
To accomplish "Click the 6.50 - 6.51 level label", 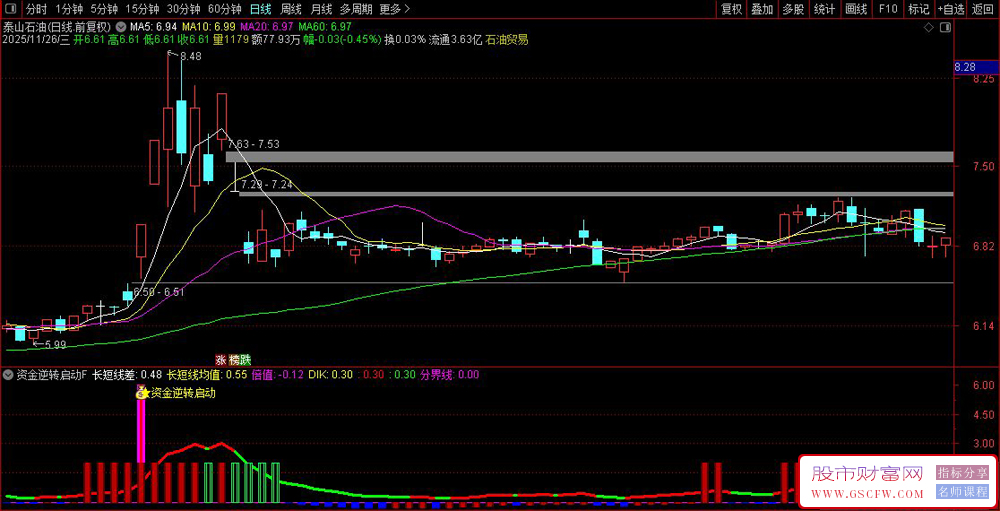I will pyautogui.click(x=158, y=292).
